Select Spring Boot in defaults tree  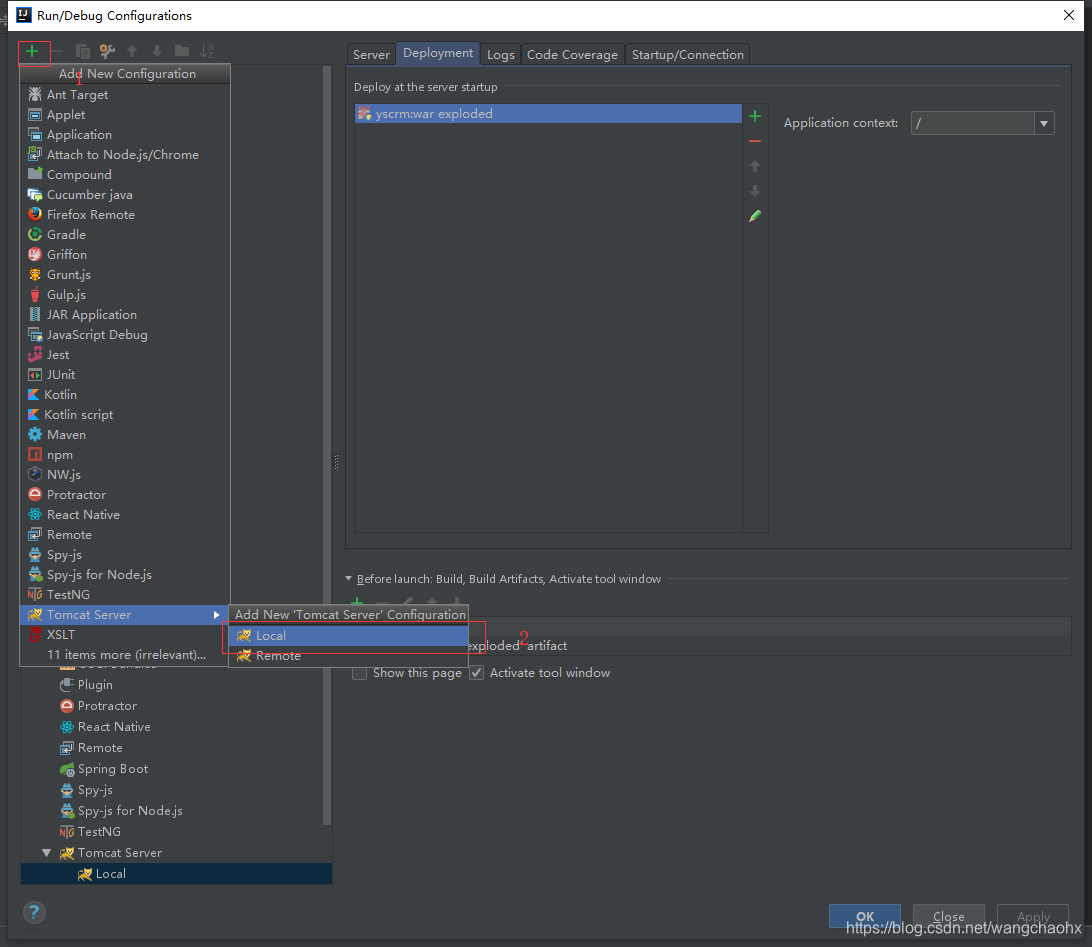coord(113,769)
